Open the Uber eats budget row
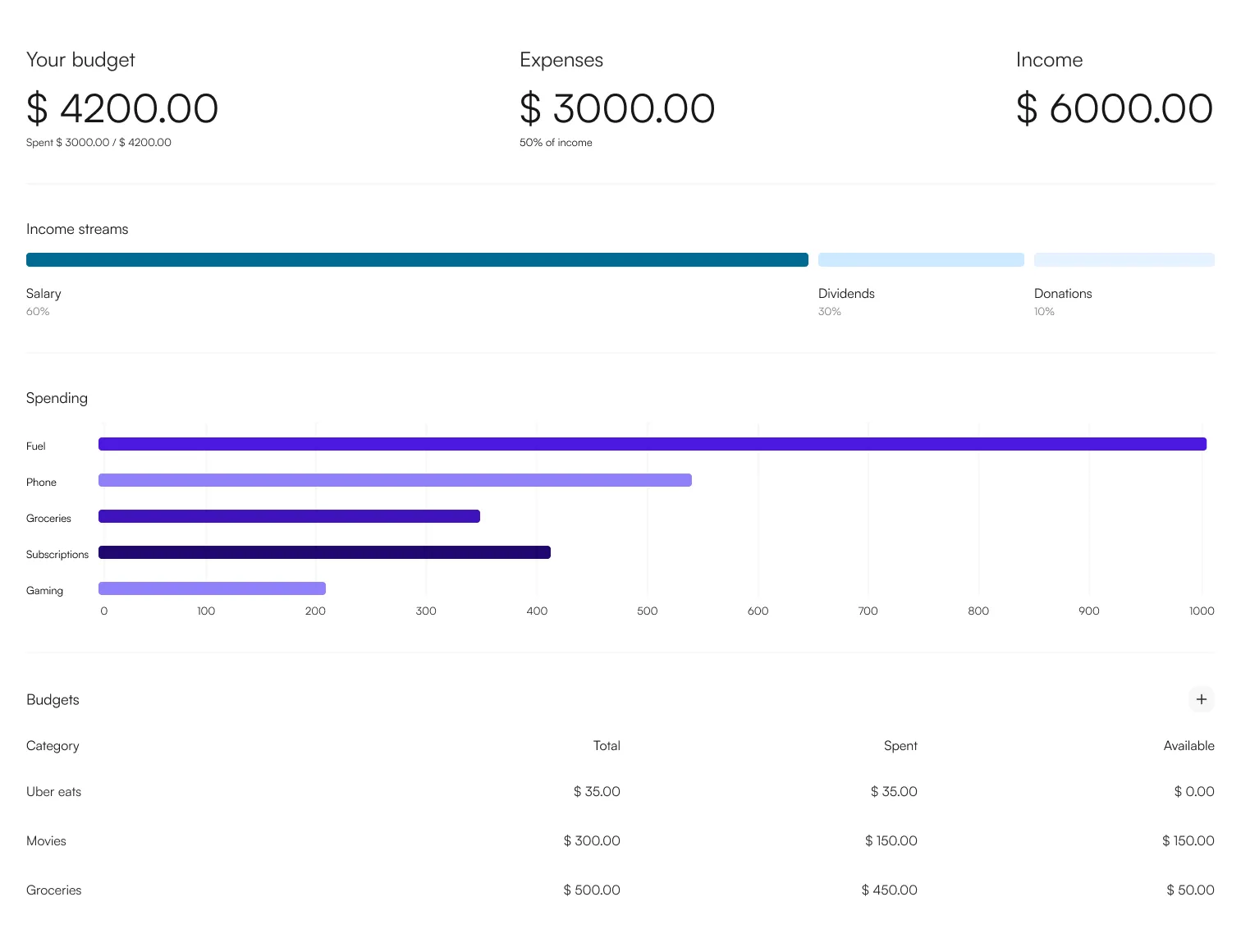1241x952 pixels. pos(54,792)
